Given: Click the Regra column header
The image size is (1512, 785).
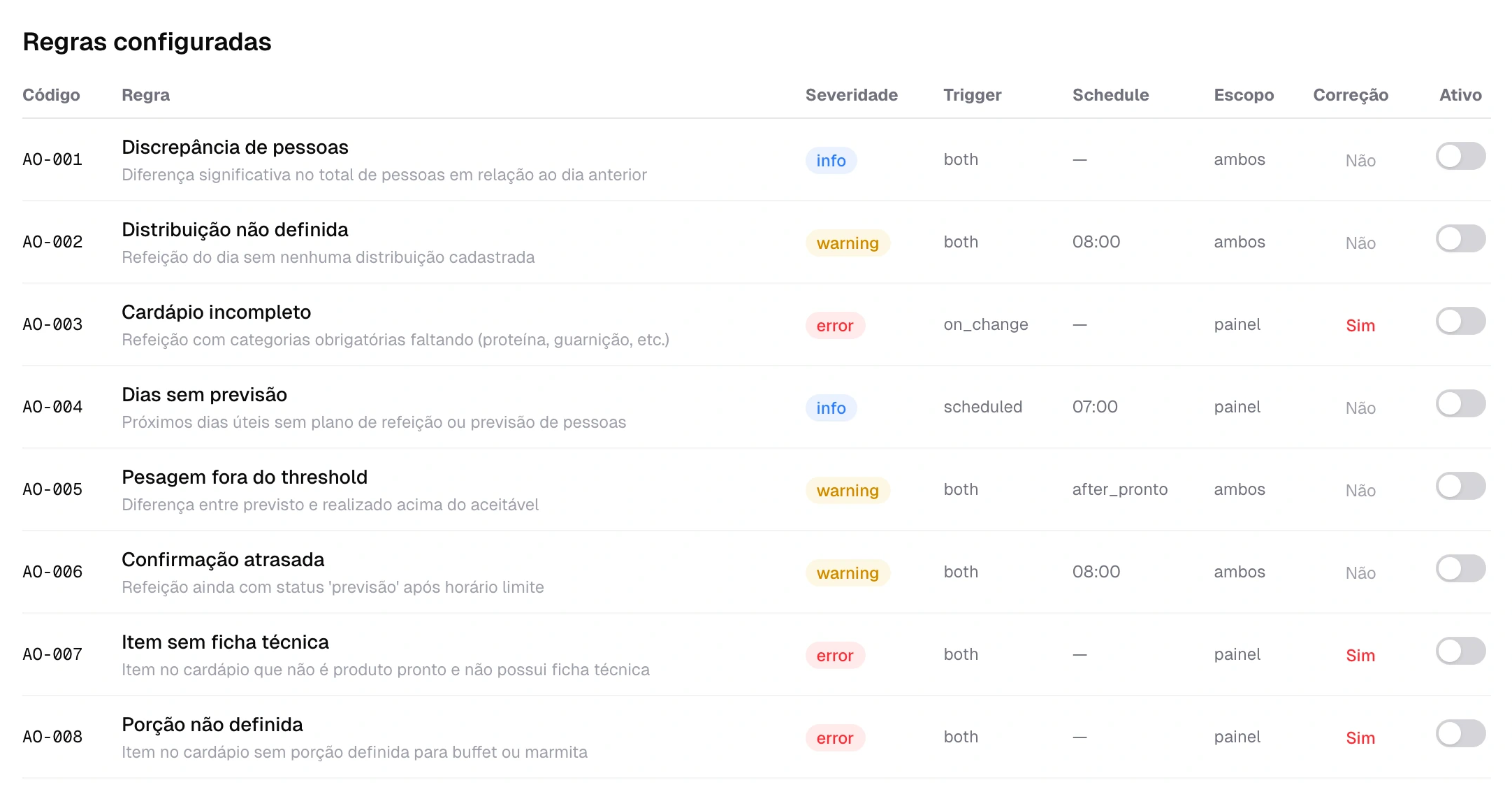Looking at the screenshot, I should [x=145, y=95].
